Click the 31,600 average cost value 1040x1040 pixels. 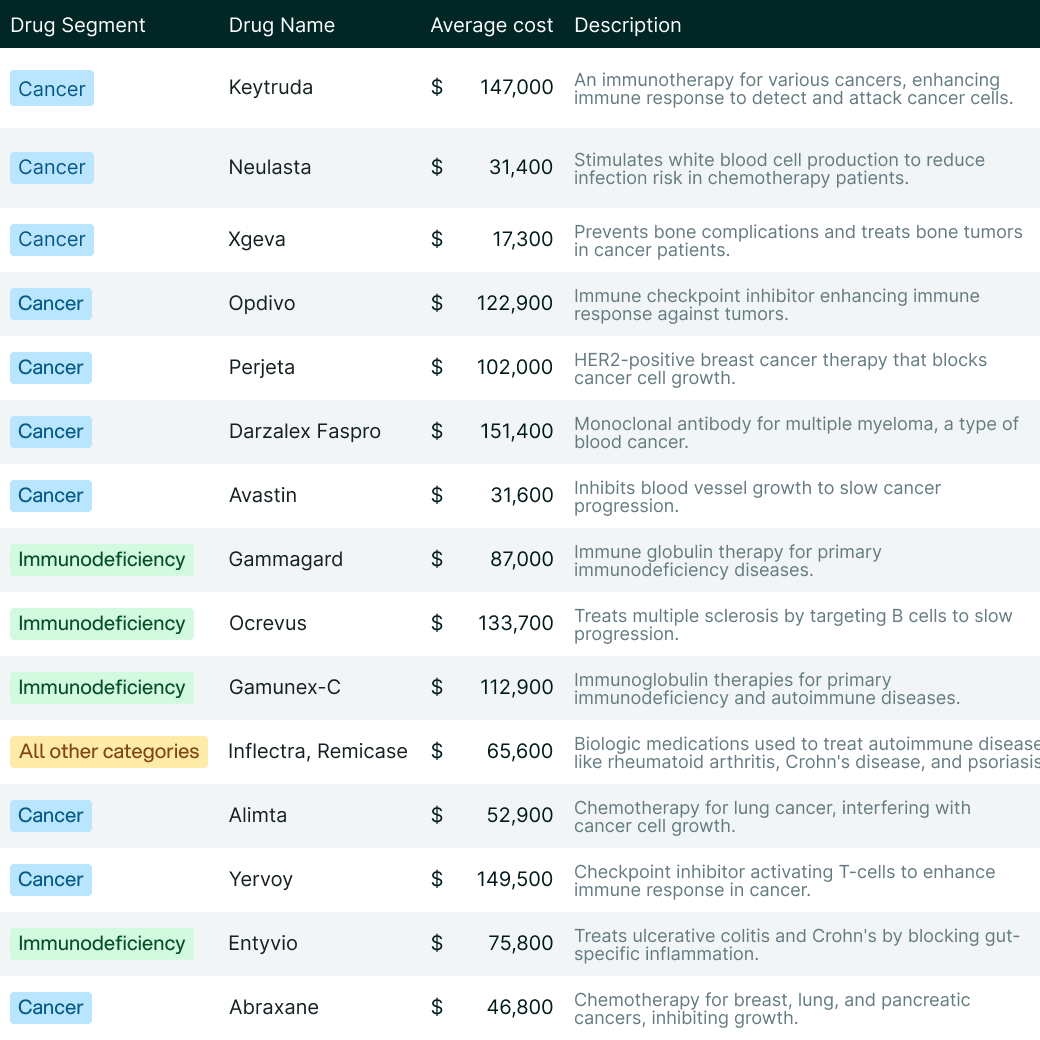coord(522,495)
